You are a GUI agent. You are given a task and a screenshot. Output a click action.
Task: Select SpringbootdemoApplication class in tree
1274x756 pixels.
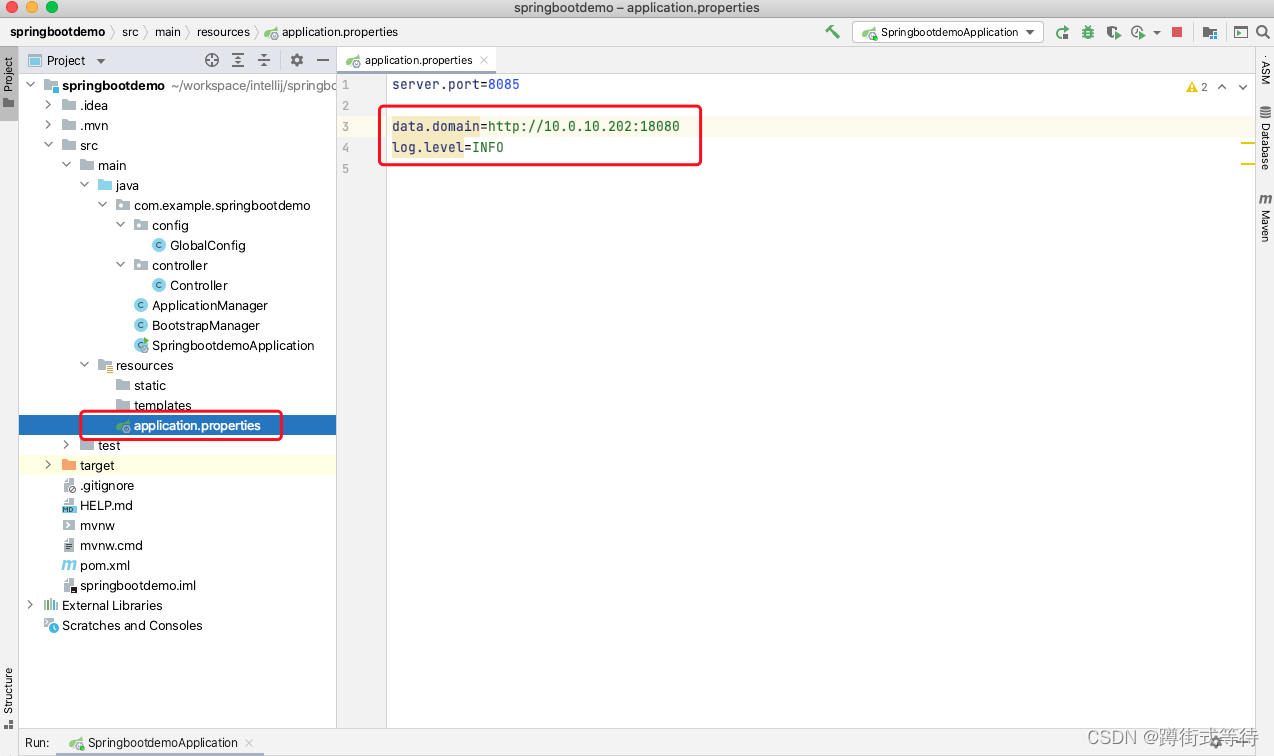coord(232,345)
